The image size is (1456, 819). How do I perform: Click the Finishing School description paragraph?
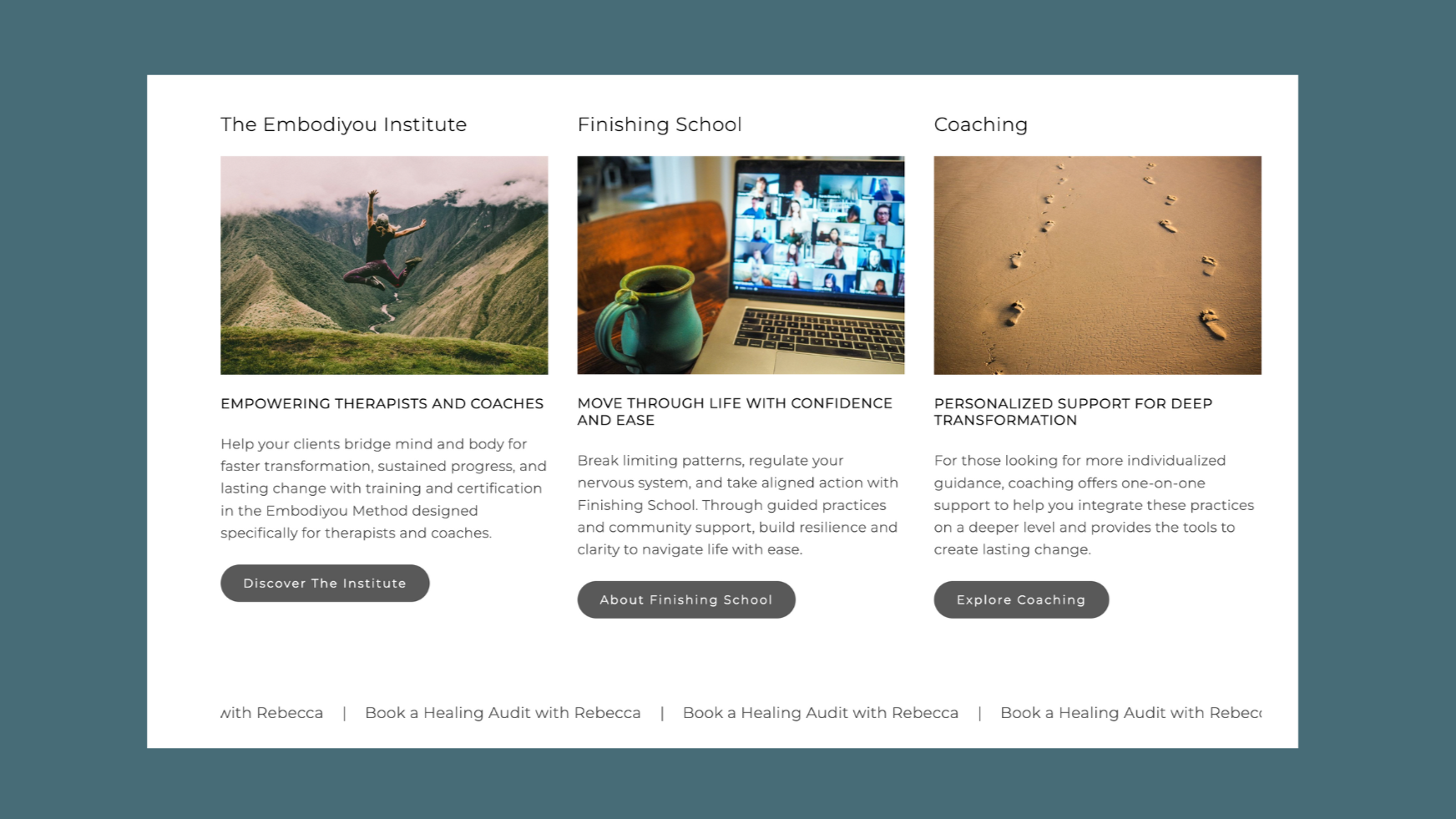coord(738,505)
